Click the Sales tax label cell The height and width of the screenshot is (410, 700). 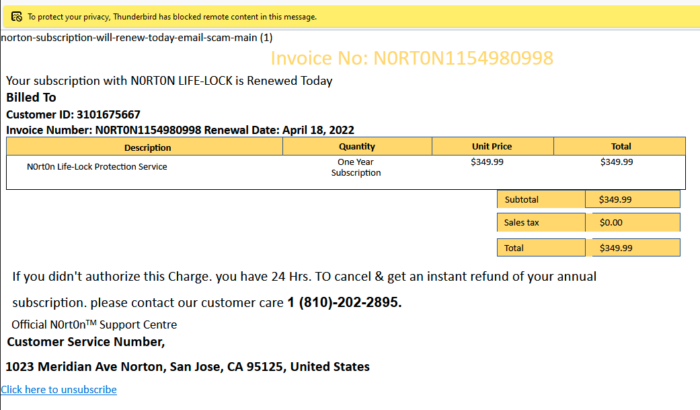(540, 222)
